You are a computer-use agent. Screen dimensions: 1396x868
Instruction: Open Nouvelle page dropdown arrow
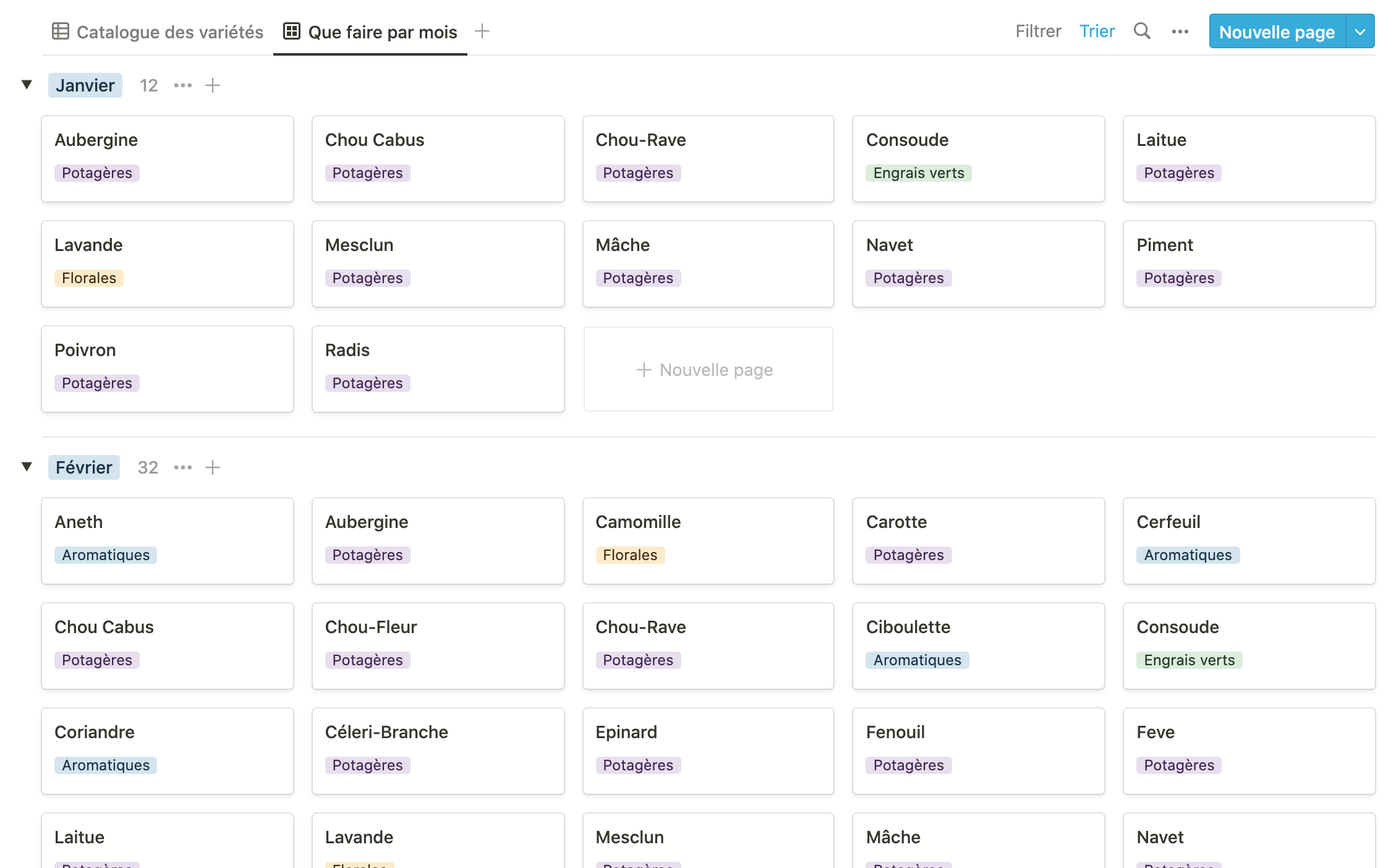[x=1360, y=32]
